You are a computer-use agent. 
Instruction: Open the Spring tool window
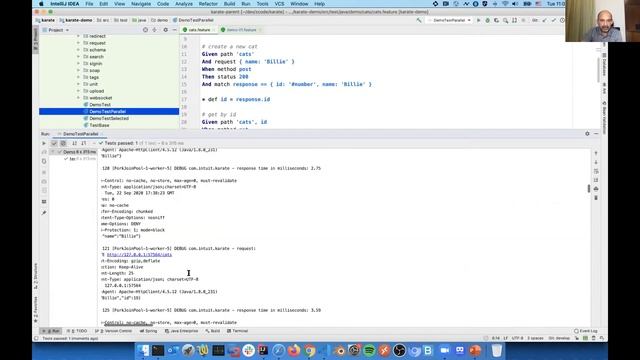click(x=149, y=331)
